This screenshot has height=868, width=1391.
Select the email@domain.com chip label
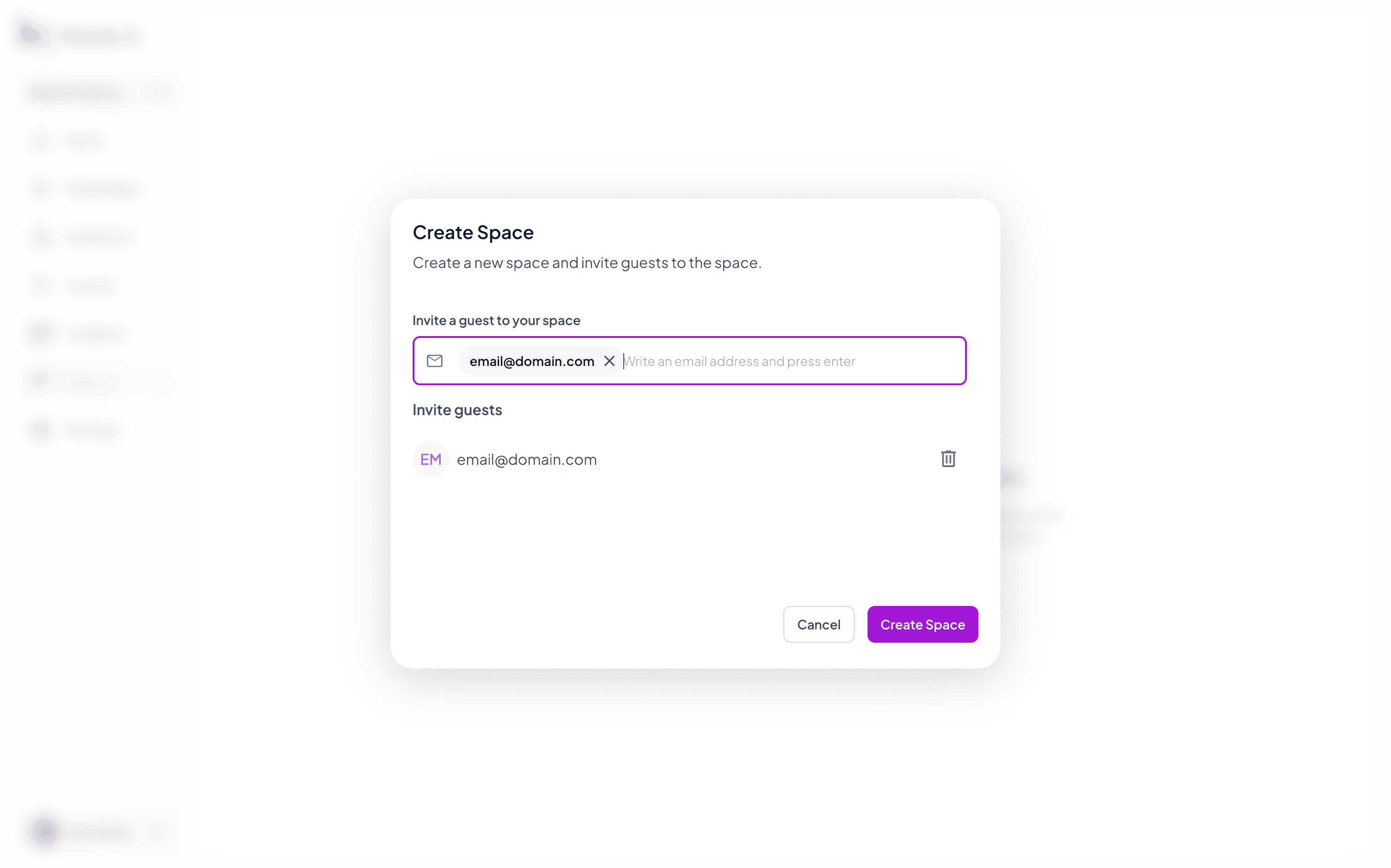[532, 361]
